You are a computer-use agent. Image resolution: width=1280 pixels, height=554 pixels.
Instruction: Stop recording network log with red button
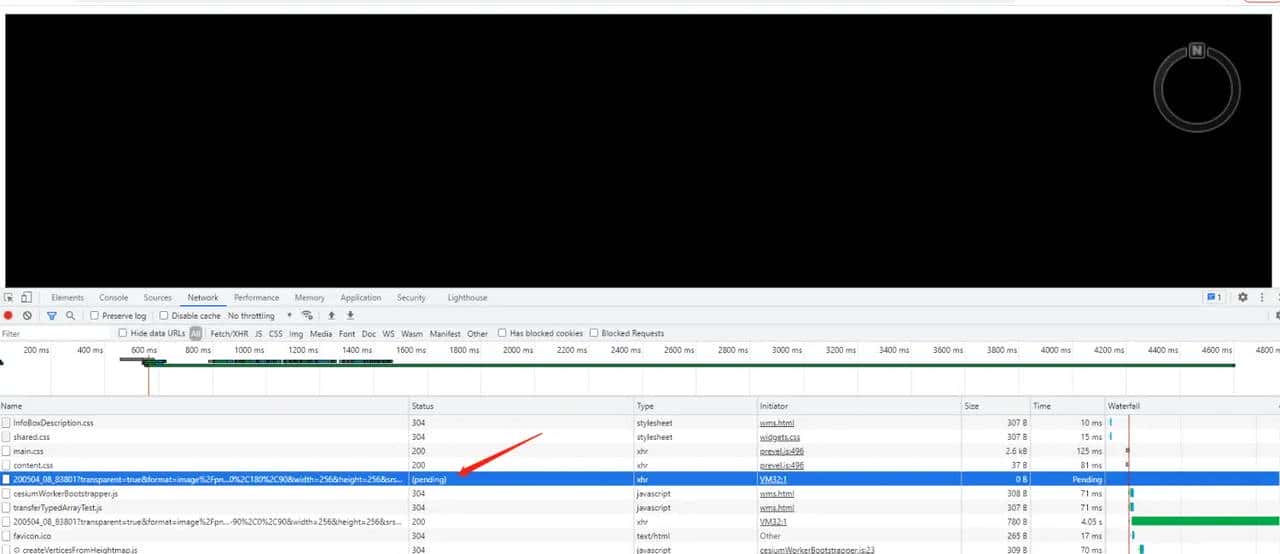coord(9,316)
